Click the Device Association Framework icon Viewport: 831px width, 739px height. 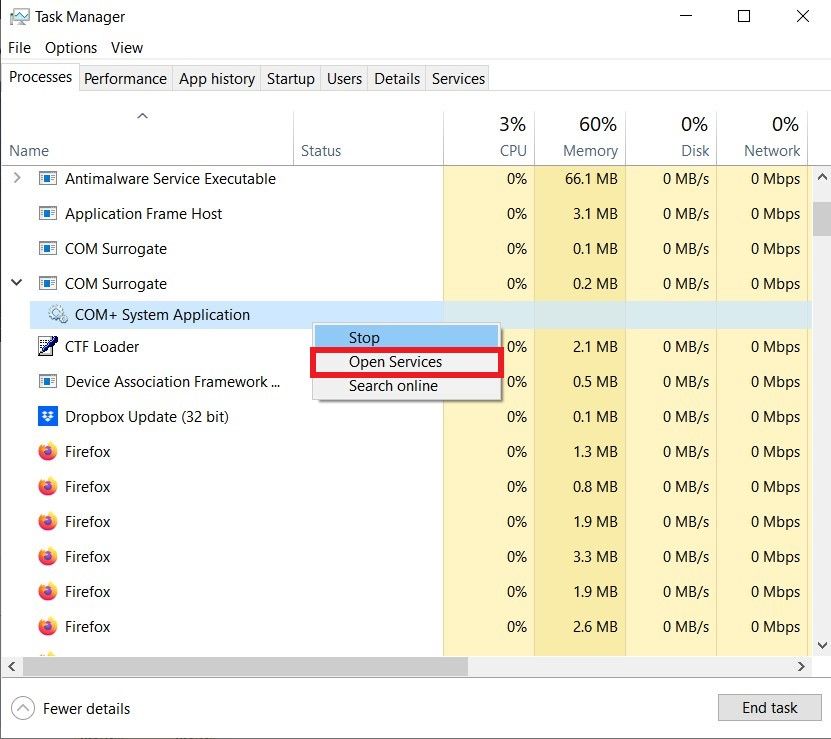point(48,382)
